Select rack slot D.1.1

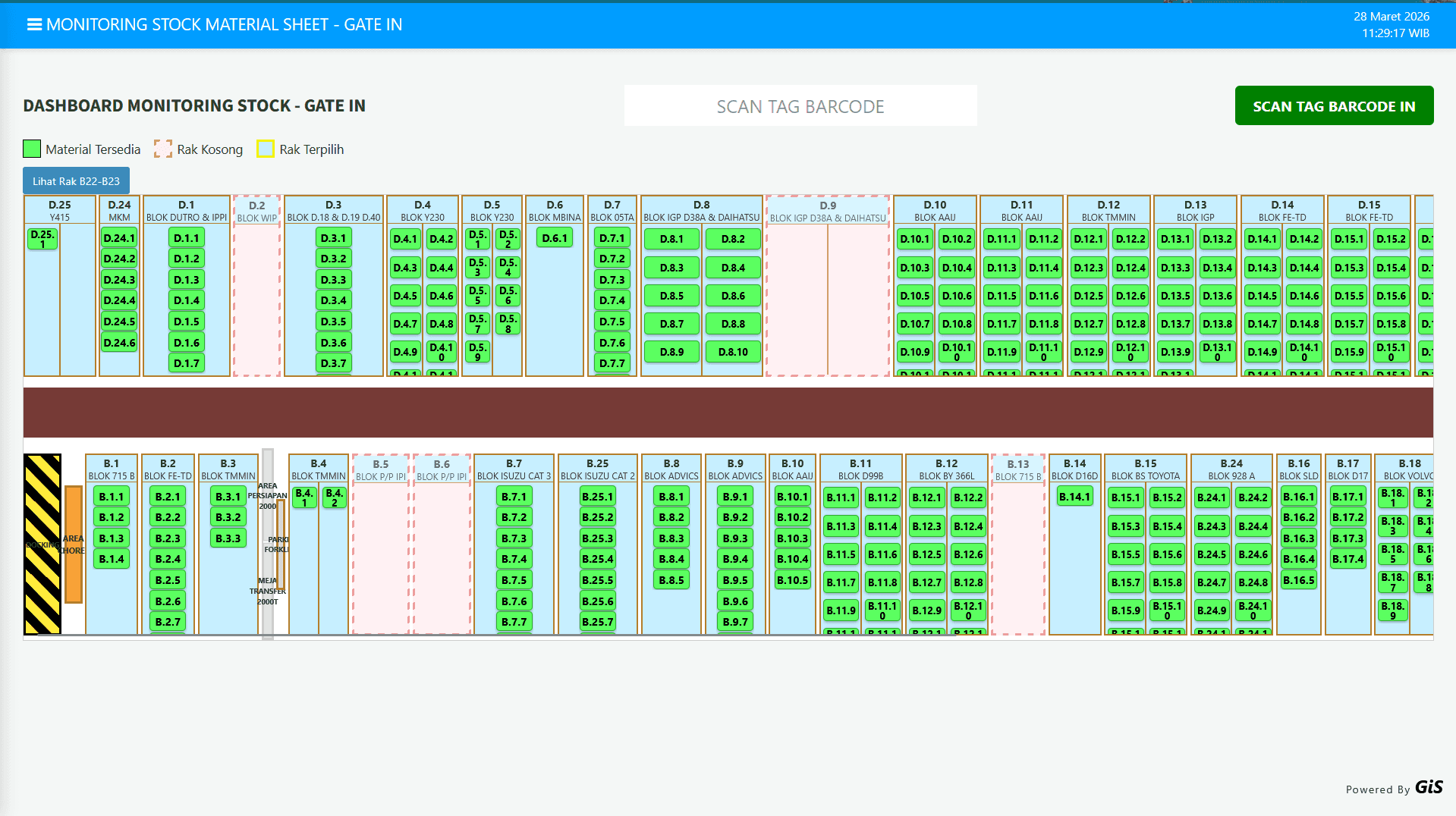point(187,238)
